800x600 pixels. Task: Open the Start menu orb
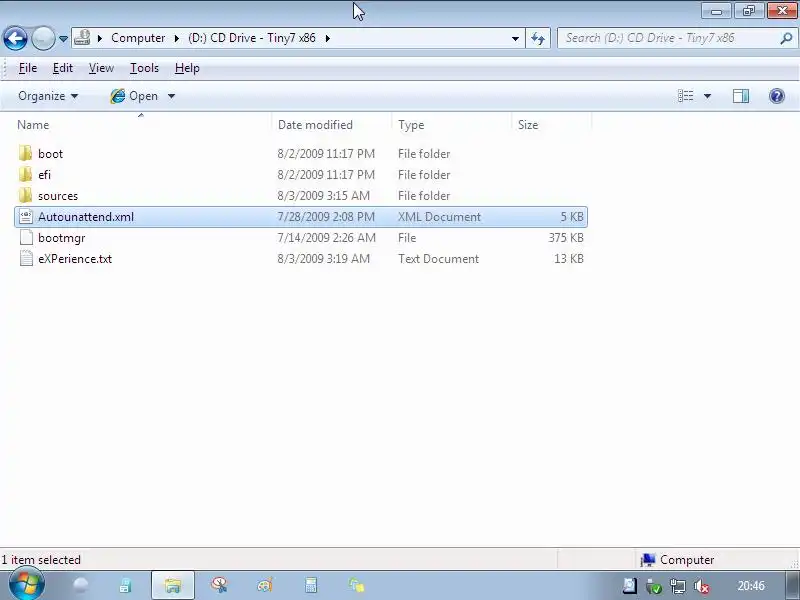(x=27, y=585)
